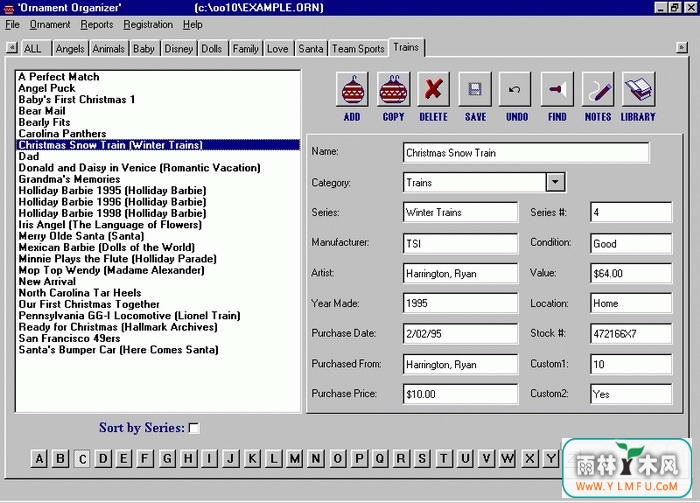The height and width of the screenshot is (503, 700).
Task: Click the UNDO arrow icon
Action: pyautogui.click(x=516, y=89)
